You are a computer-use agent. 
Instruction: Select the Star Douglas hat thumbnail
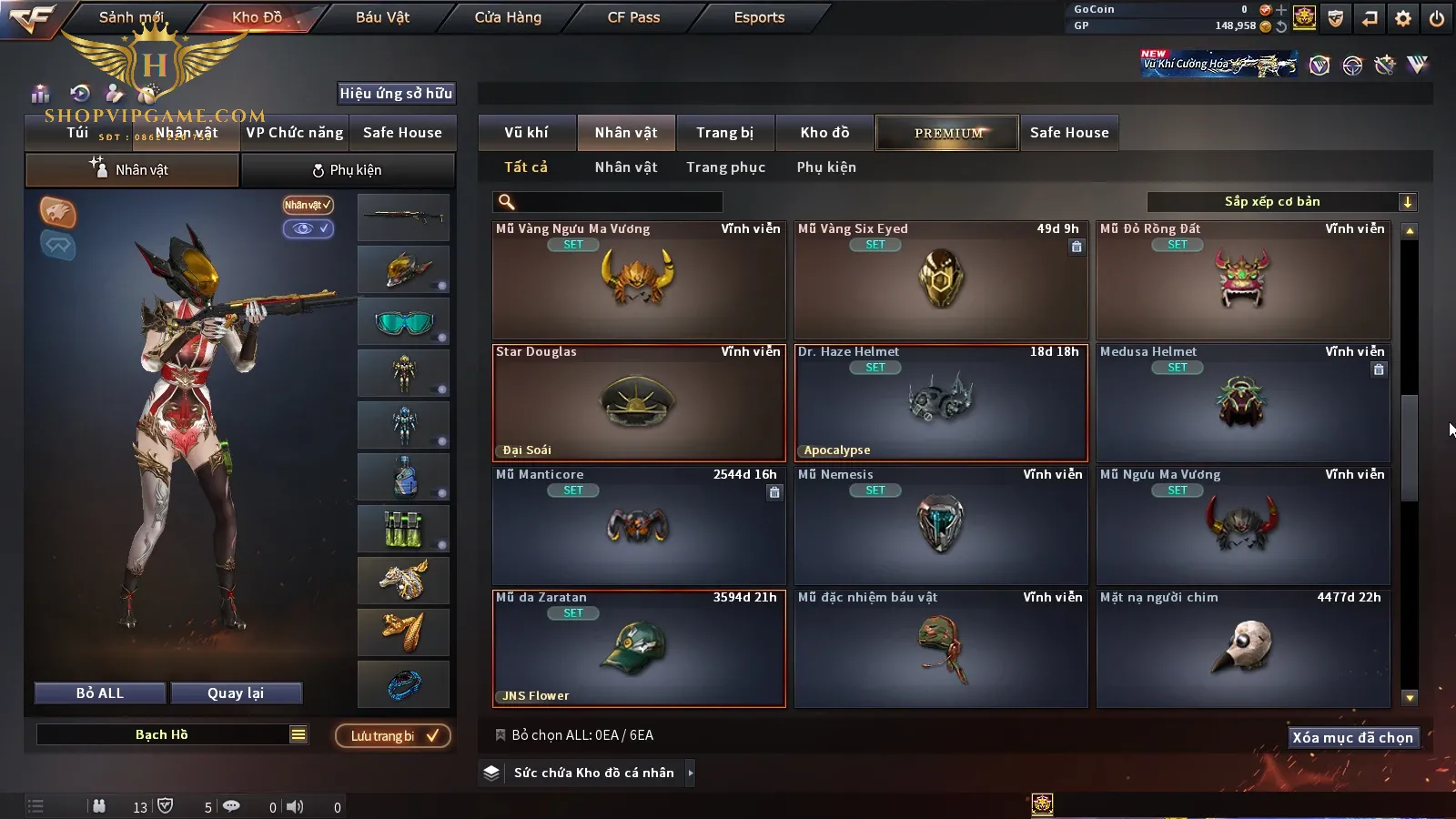(x=638, y=403)
